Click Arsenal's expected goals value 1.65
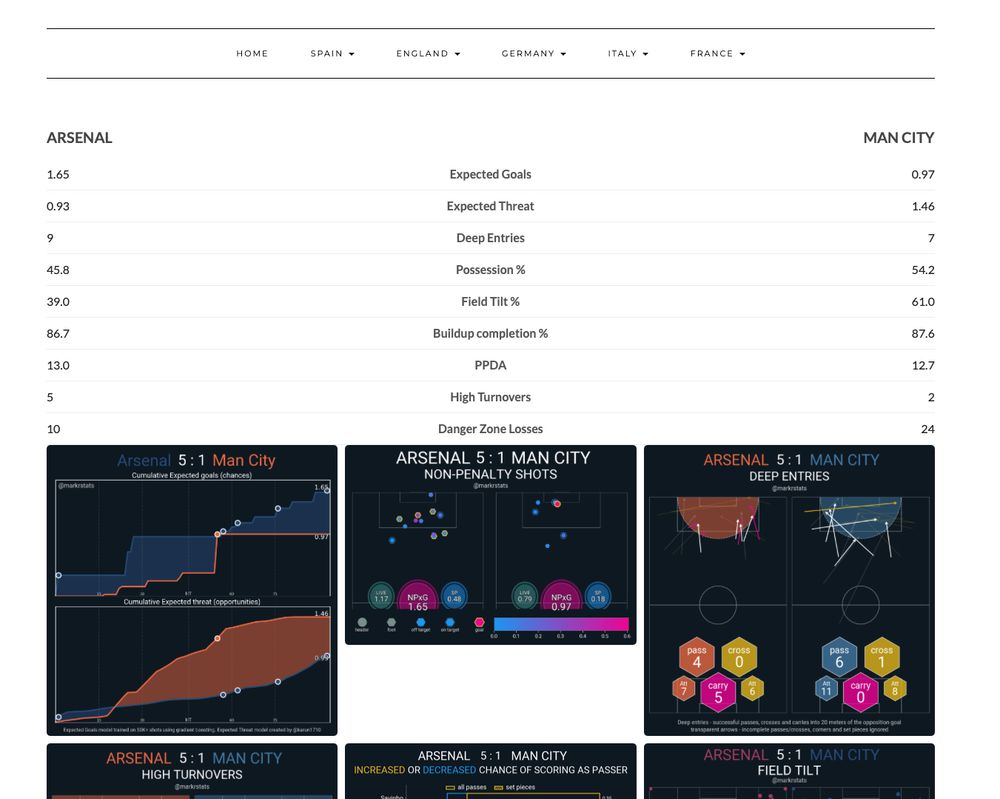Screen dimensions: 1000x799 click(x=58, y=174)
